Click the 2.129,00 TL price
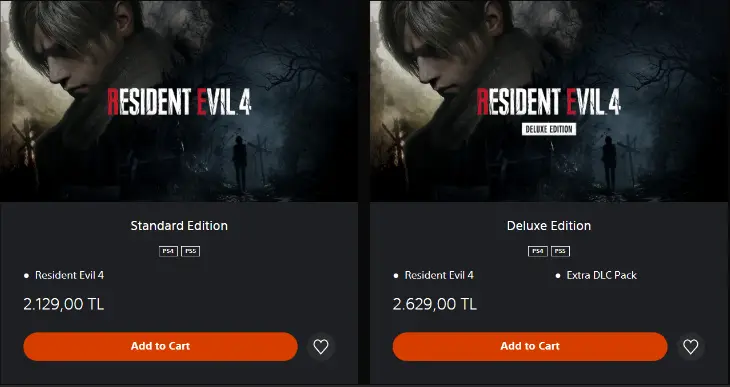 pyautogui.click(x=64, y=305)
